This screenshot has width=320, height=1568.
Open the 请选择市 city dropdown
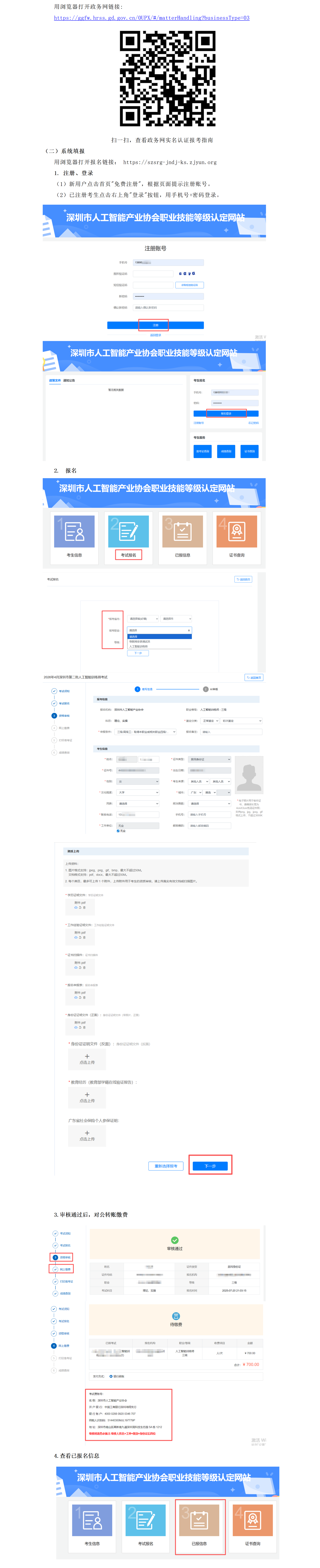(x=176, y=618)
